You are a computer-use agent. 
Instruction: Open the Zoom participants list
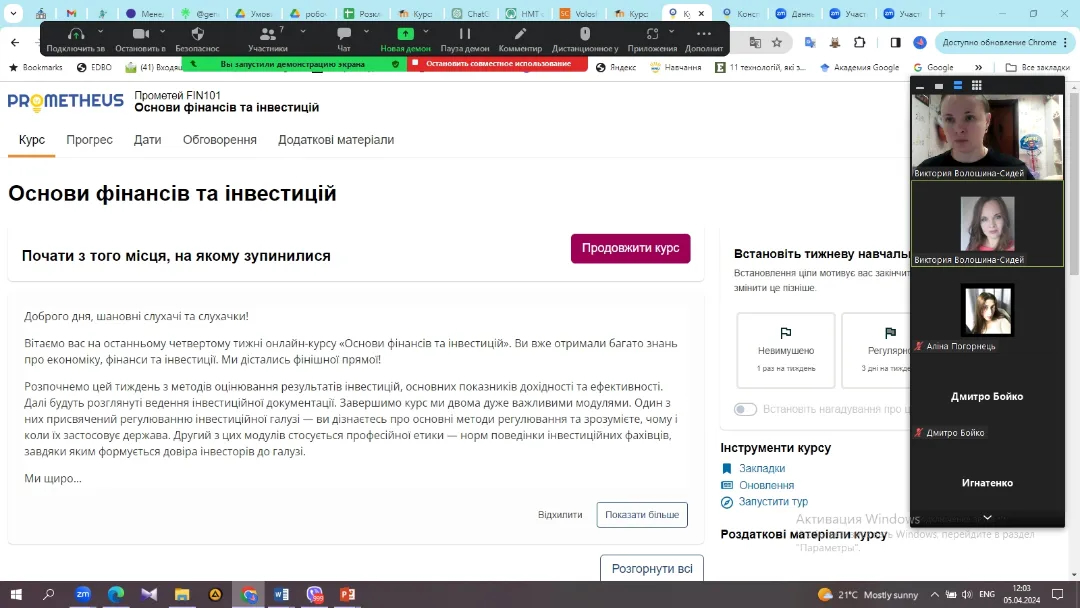[267, 34]
